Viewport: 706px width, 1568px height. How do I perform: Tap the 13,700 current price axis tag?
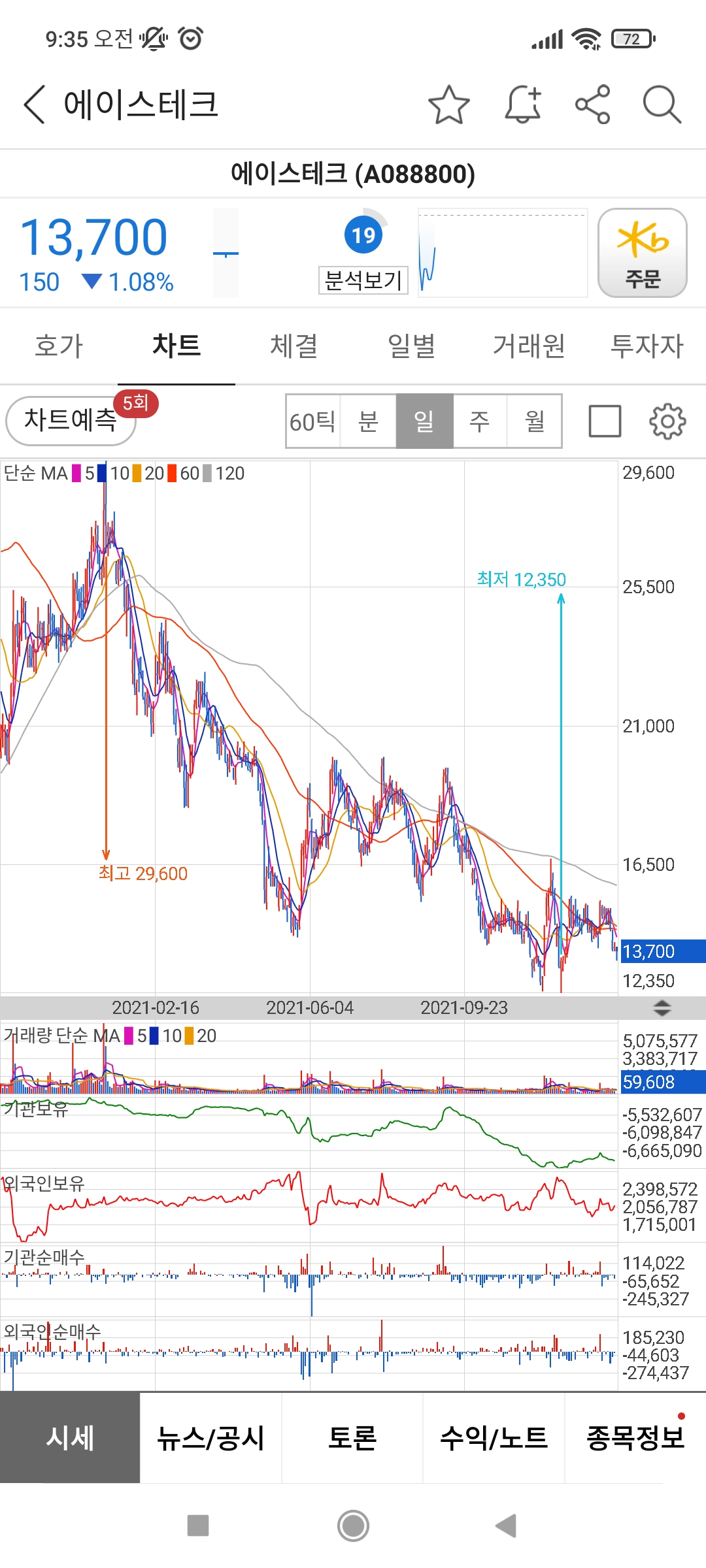(x=663, y=951)
